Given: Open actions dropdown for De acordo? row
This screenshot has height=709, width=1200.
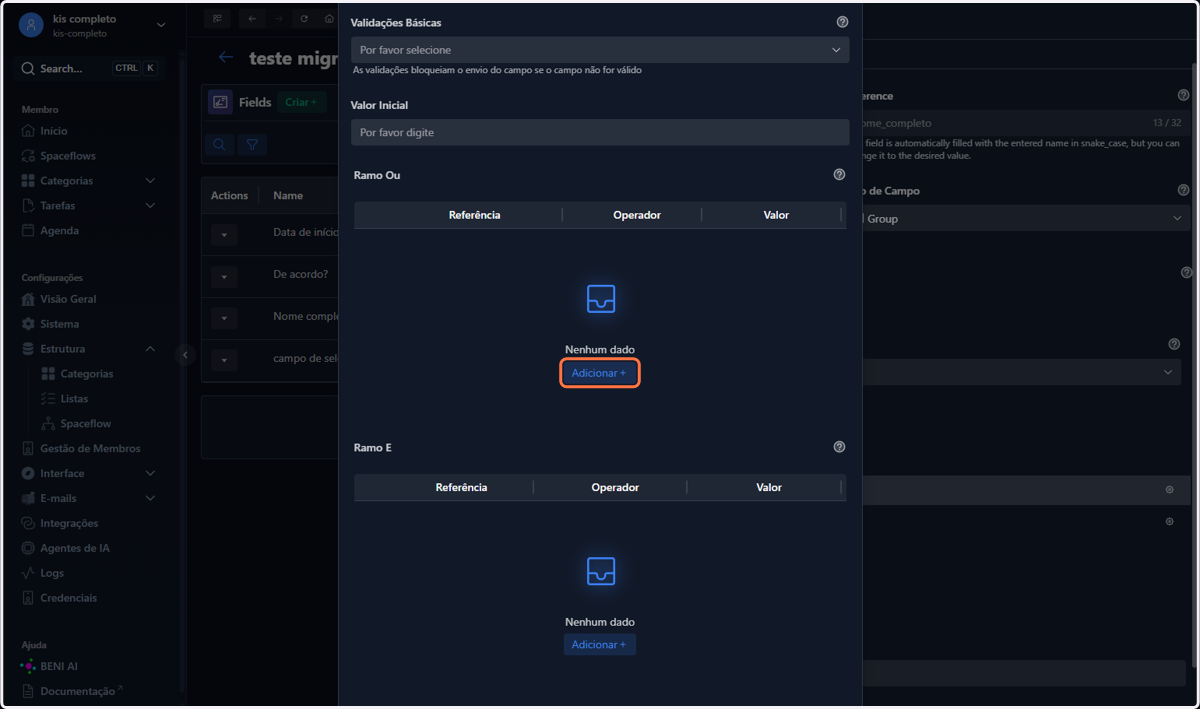Looking at the screenshot, I should (x=224, y=277).
